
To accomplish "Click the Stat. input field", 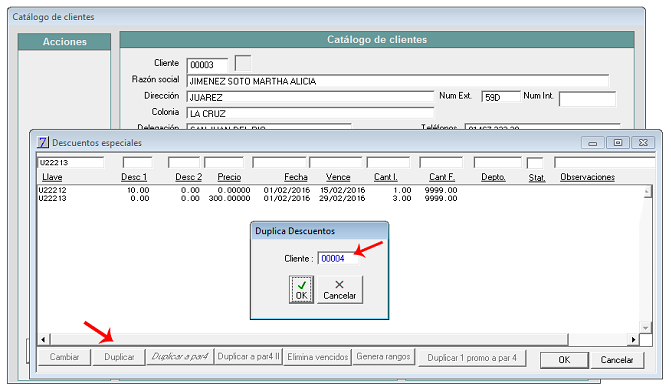I will point(535,163).
